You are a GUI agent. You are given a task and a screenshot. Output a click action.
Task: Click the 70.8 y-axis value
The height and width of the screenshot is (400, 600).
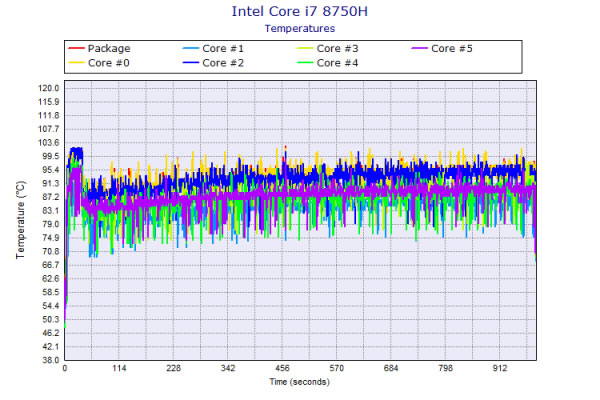click(x=51, y=251)
